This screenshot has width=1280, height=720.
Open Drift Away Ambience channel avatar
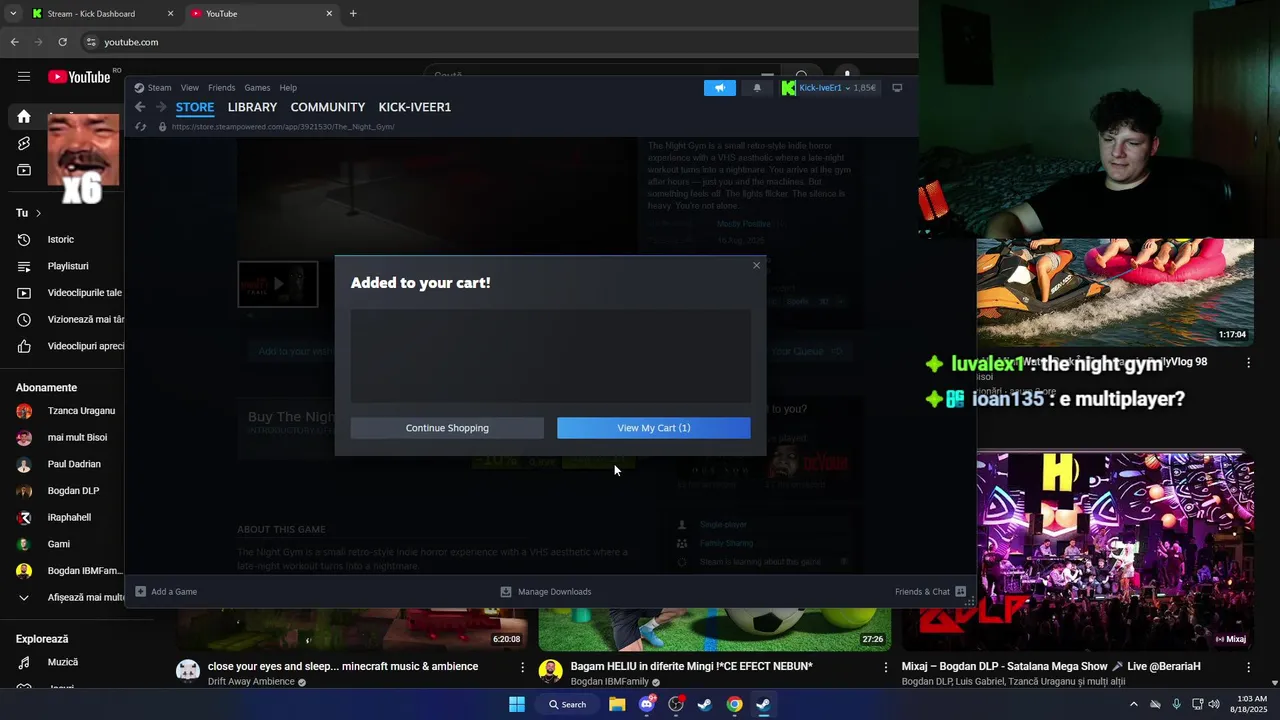188,671
